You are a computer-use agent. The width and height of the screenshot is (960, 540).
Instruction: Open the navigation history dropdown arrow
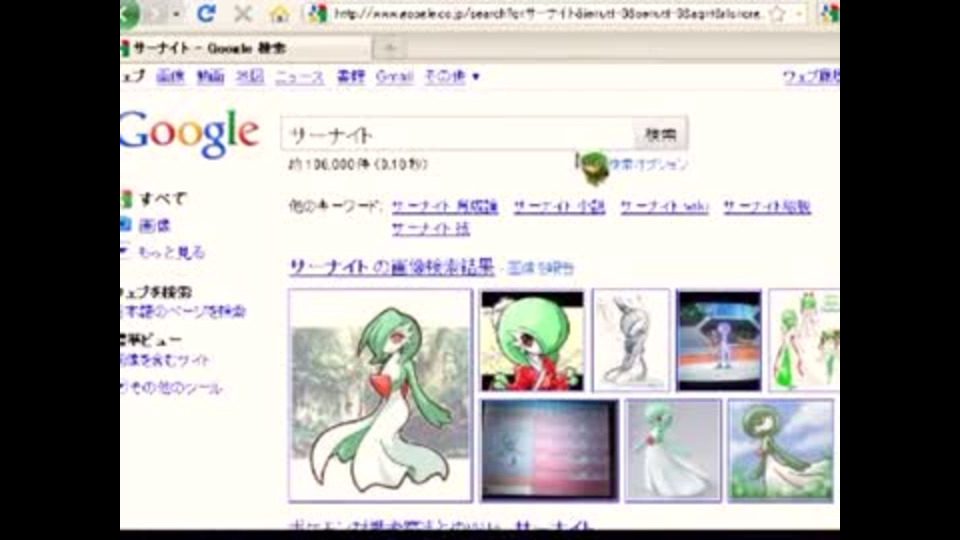point(176,13)
